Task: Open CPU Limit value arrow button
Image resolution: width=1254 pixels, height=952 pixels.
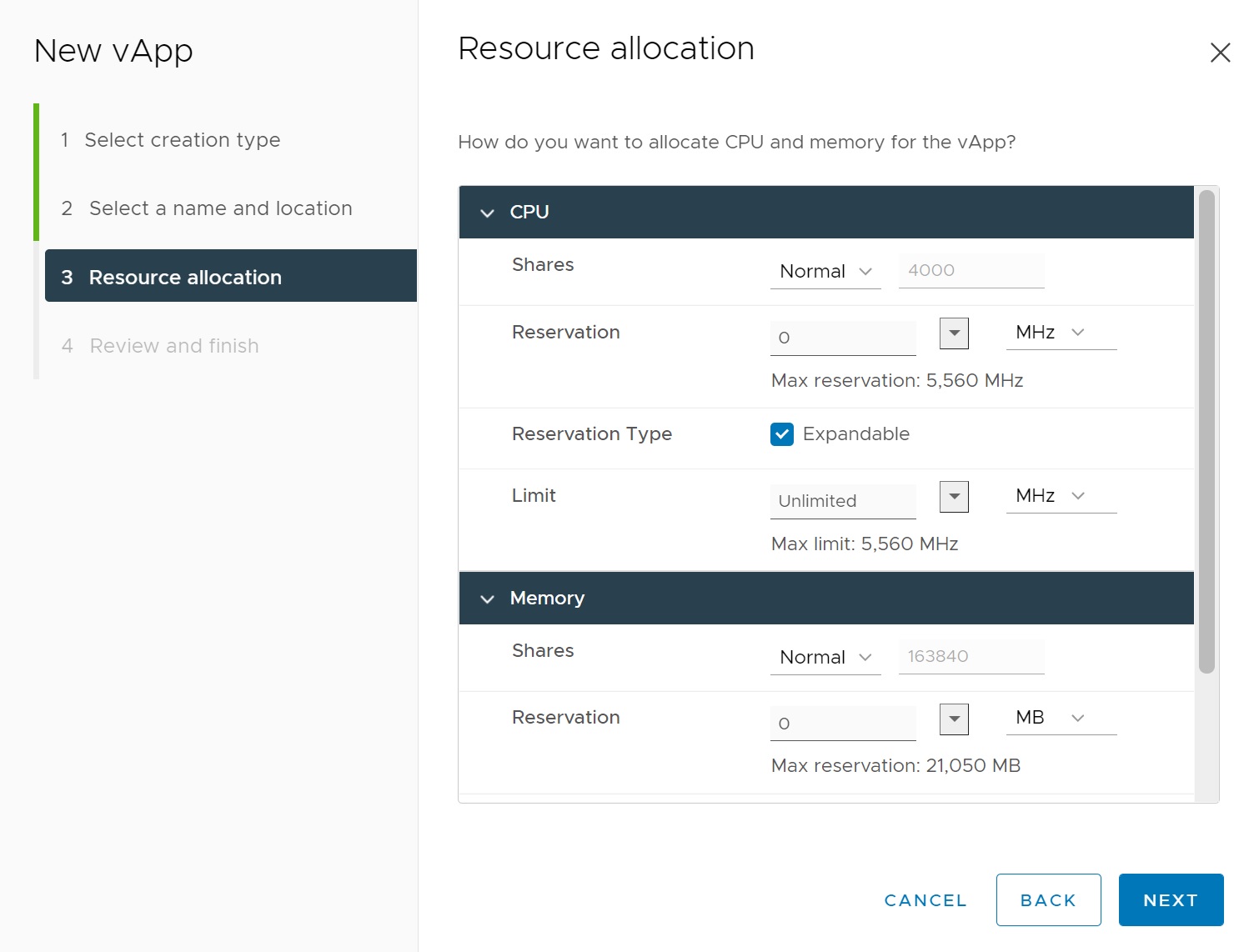Action: click(x=953, y=497)
